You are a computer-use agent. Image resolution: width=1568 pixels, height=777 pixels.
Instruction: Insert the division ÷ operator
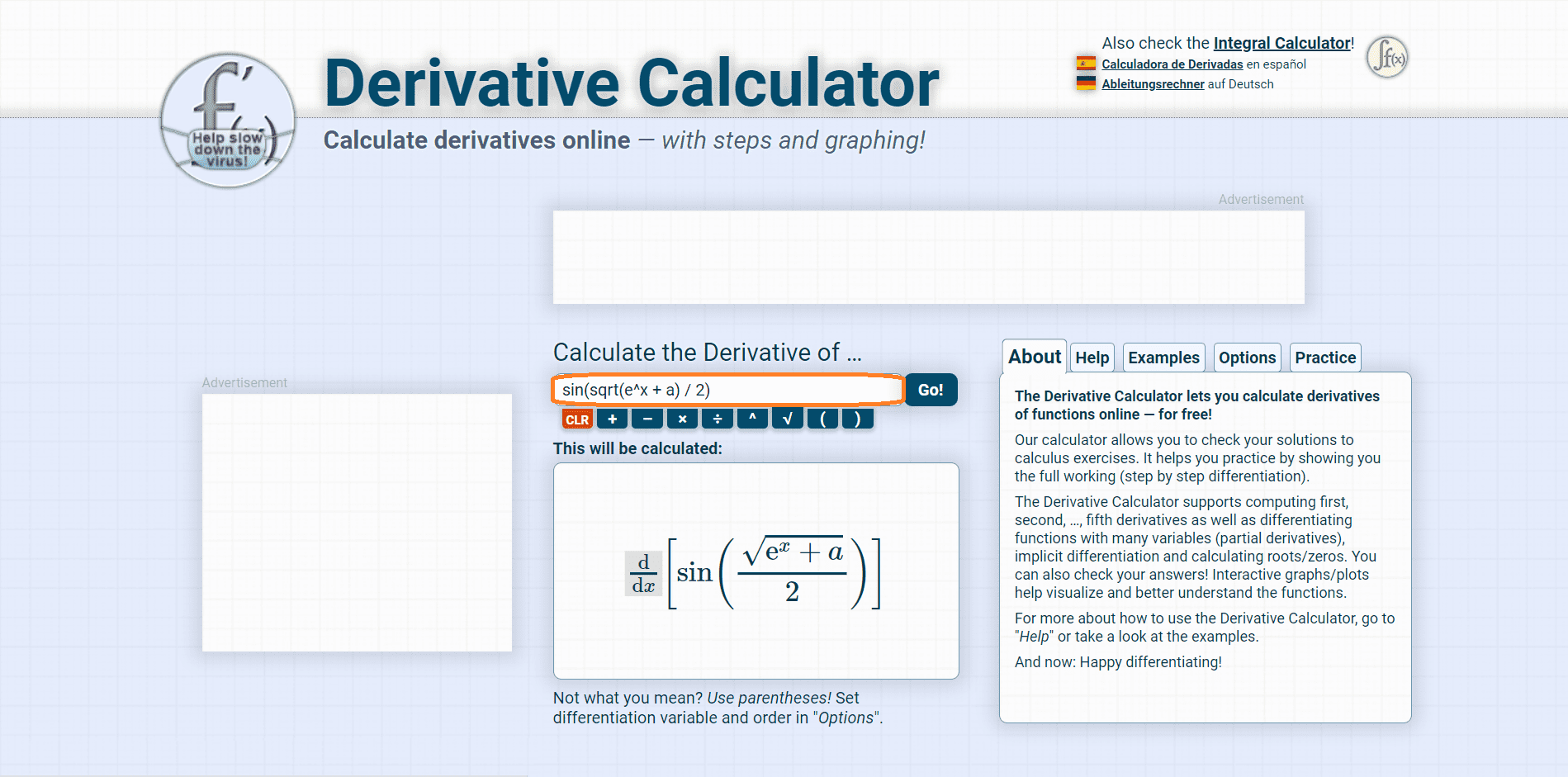click(x=718, y=419)
